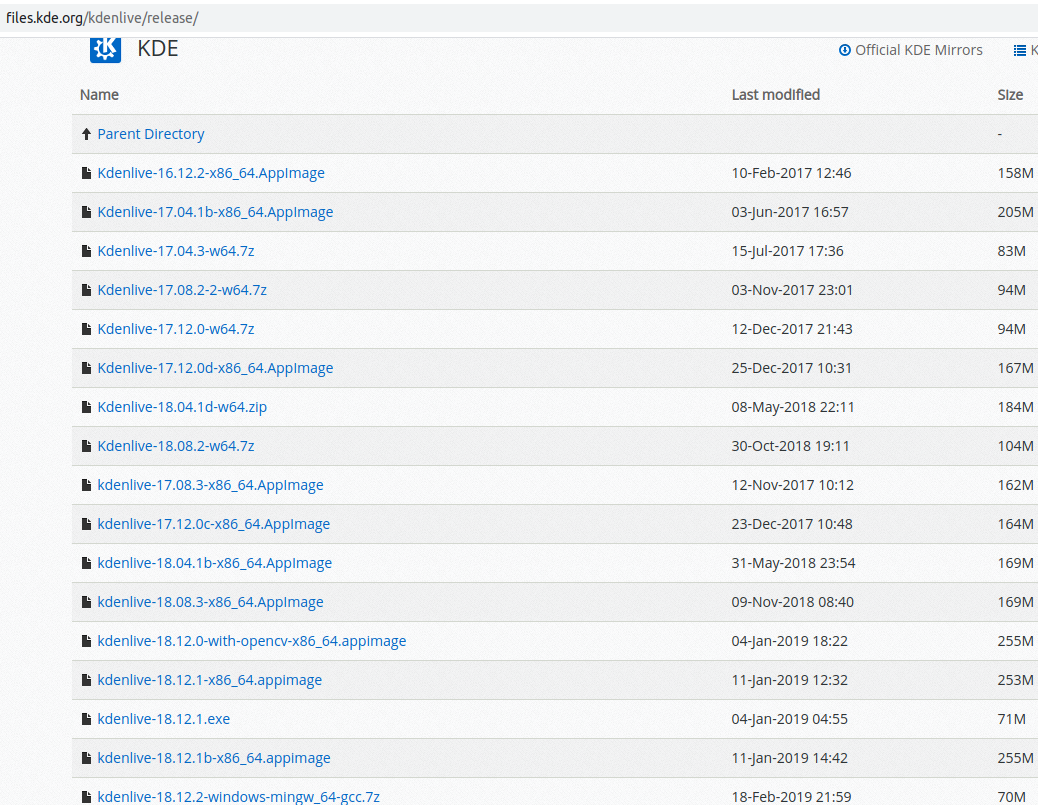Screen dimensions: 1038x805
Task: Click file icon beside Kdenlive-16.12.2-x86_64.AppImage
Action: [86, 173]
